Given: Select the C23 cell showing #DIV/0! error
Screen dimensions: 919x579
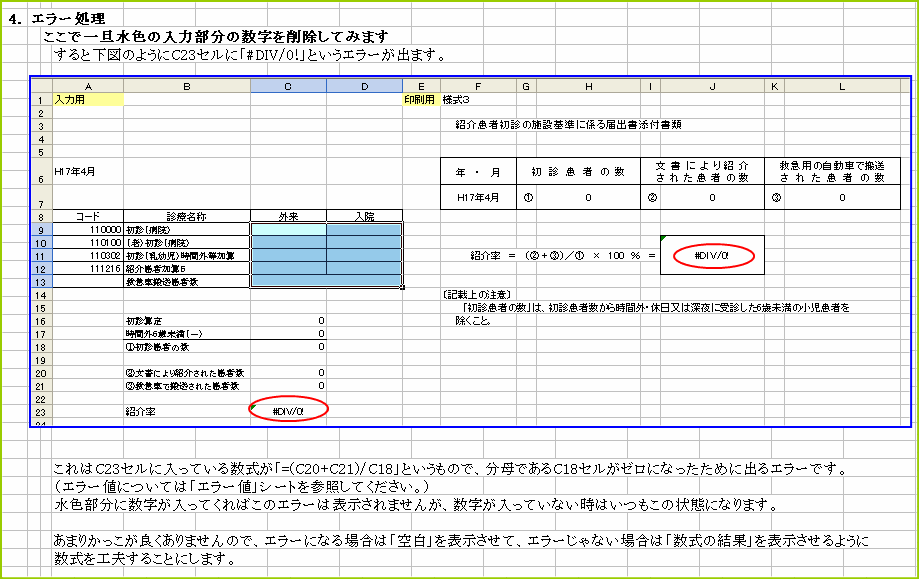Looking at the screenshot, I should coord(288,410).
